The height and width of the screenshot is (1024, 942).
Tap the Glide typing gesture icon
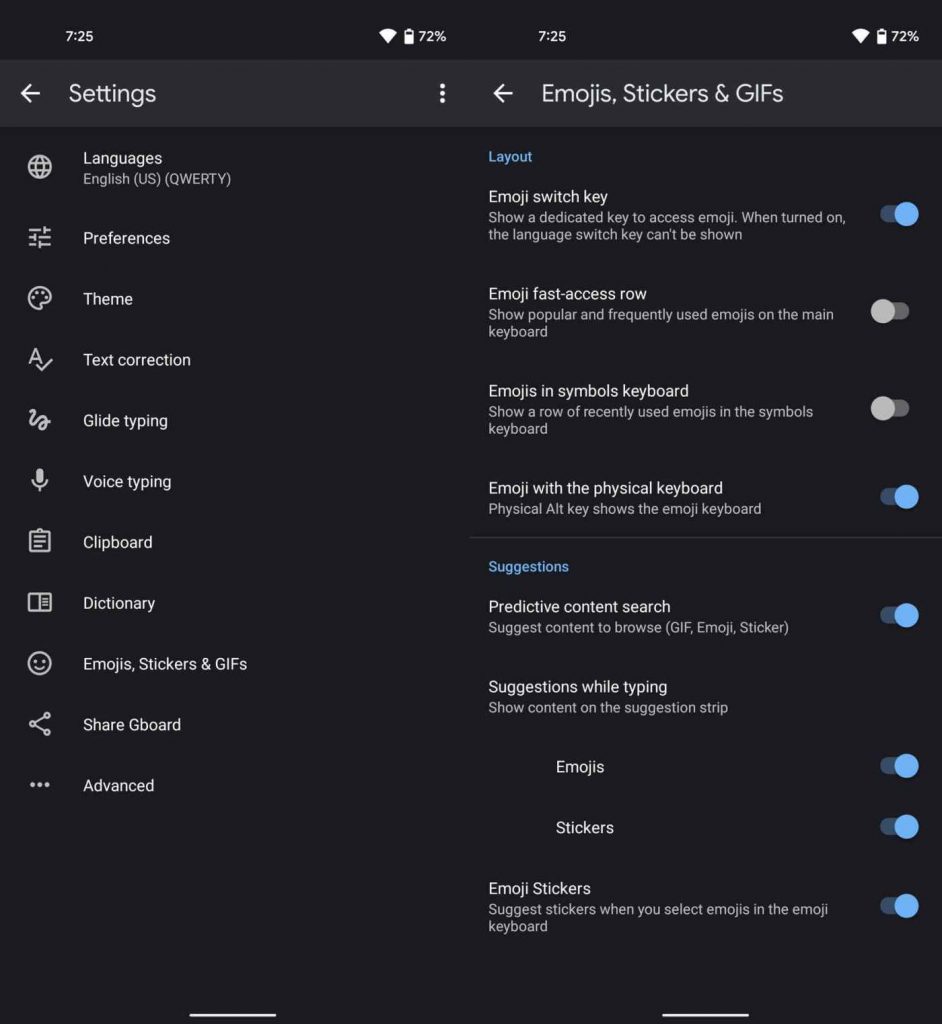pyautogui.click(x=40, y=421)
